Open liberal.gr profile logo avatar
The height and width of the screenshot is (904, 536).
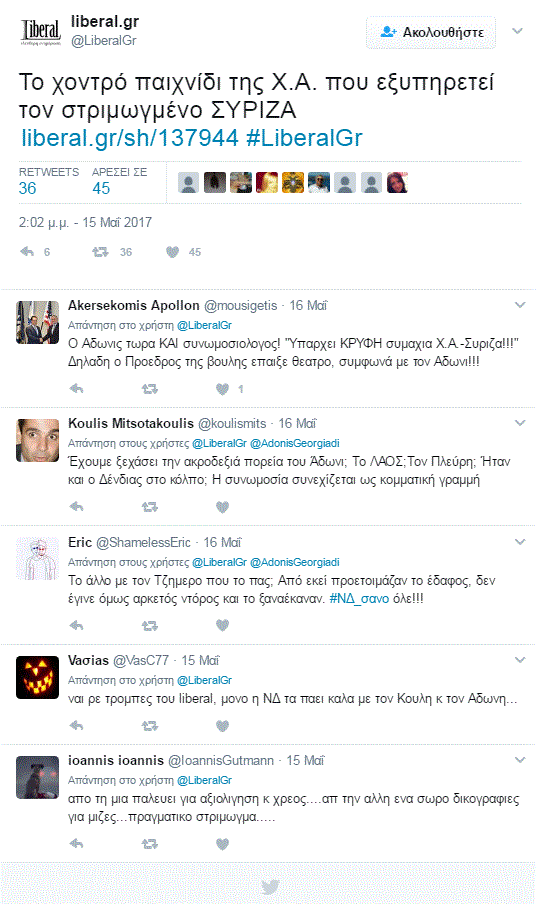click(40, 32)
